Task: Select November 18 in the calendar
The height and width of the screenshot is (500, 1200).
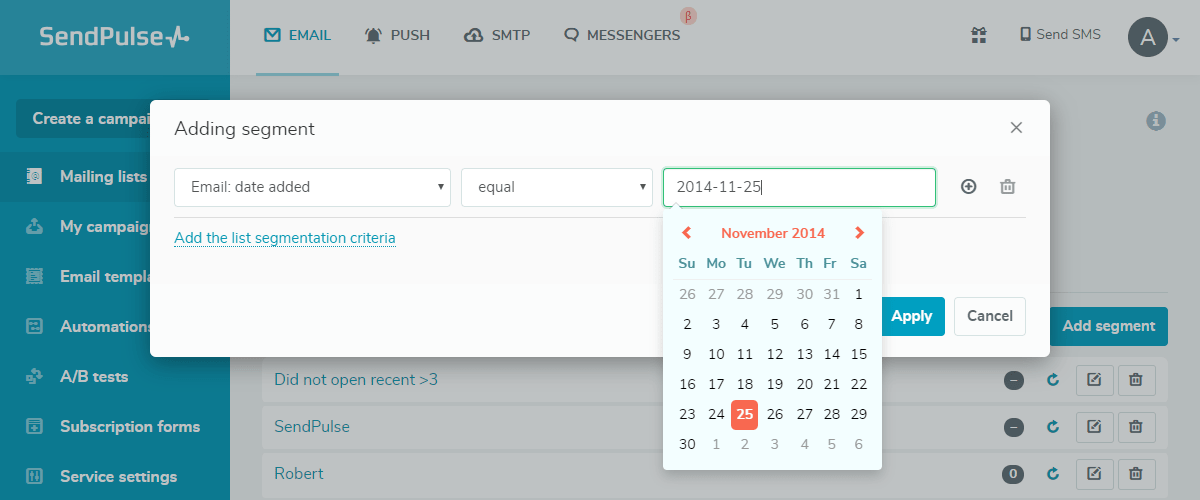Action: pos(744,384)
